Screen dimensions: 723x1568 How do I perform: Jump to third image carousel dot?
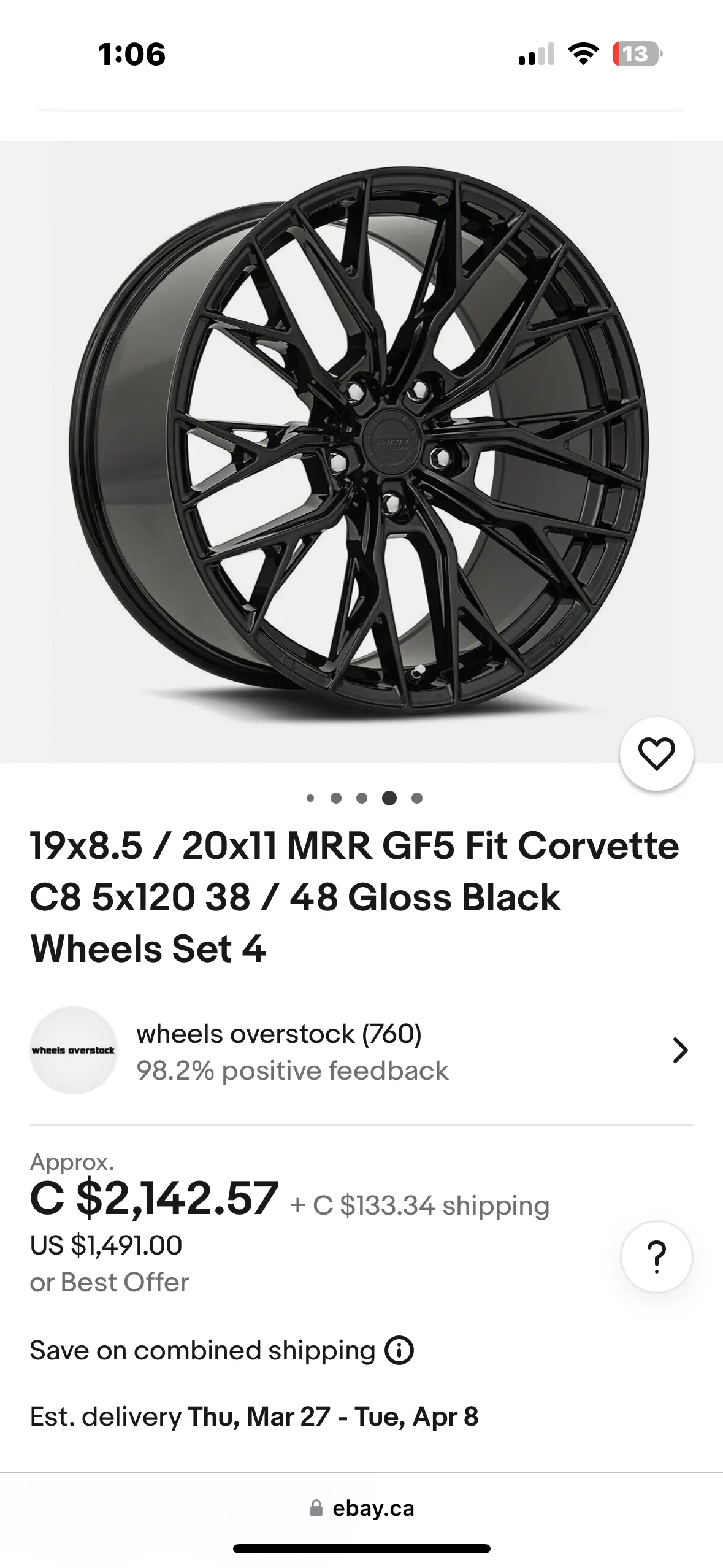(x=362, y=798)
